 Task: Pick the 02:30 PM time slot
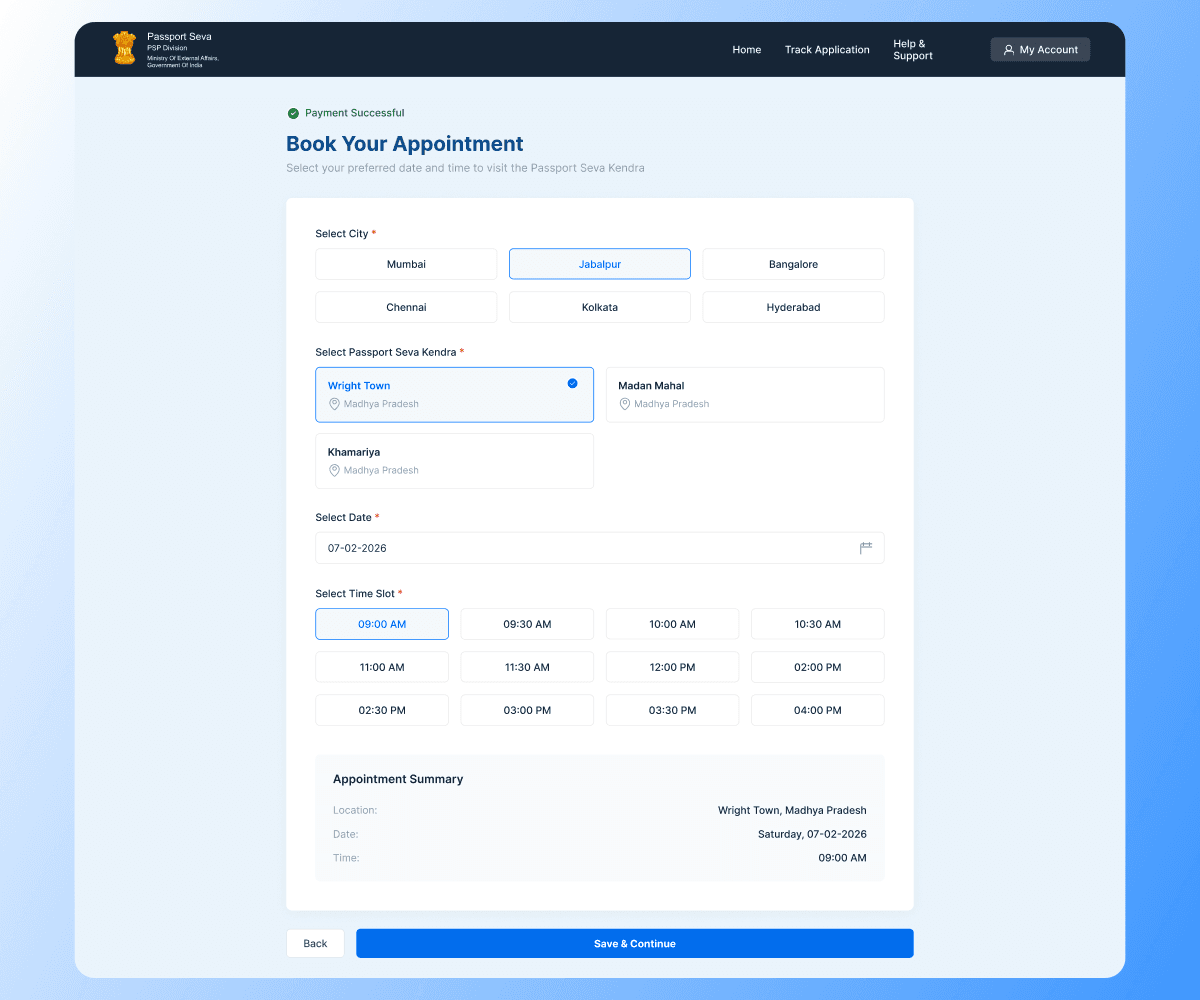(382, 710)
